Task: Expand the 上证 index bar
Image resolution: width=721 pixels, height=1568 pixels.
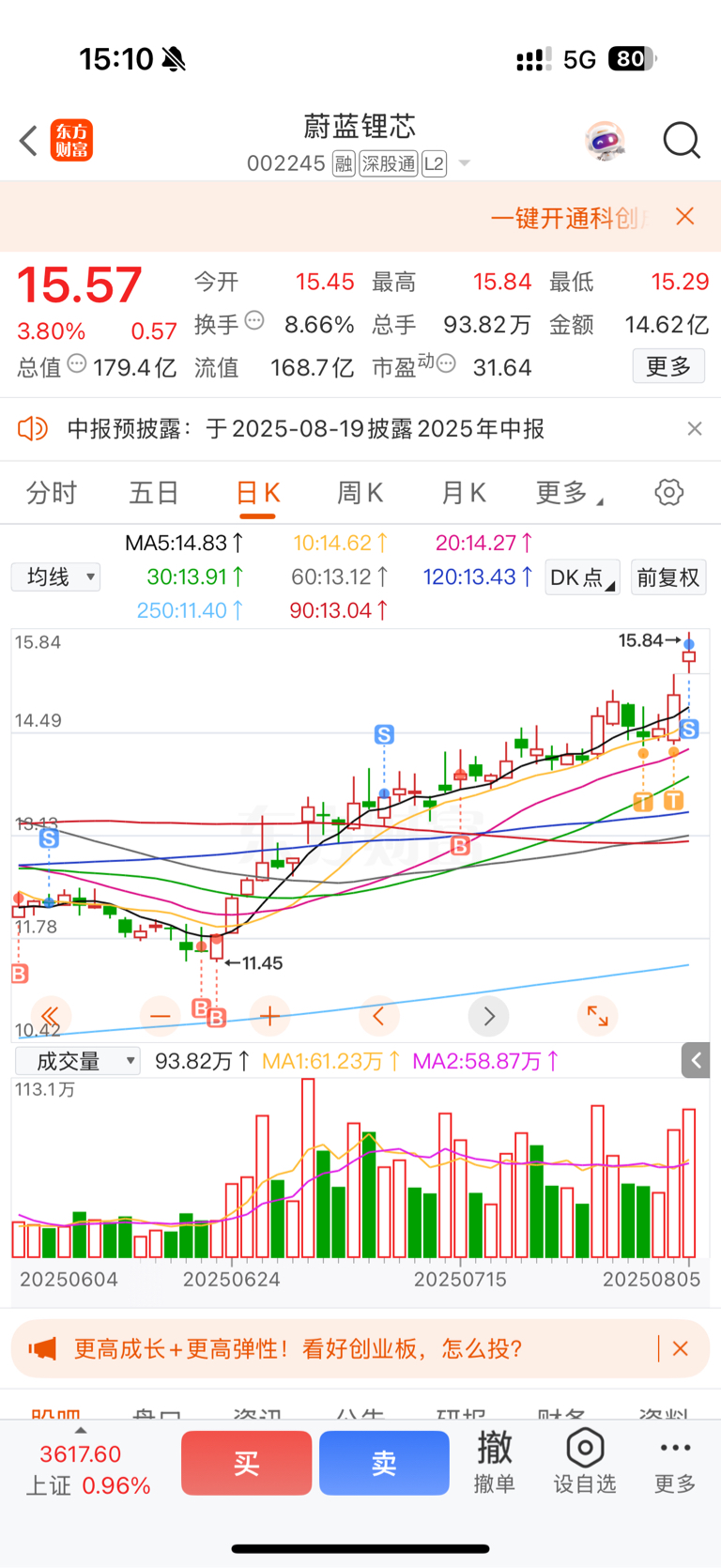Action: click(x=81, y=1430)
